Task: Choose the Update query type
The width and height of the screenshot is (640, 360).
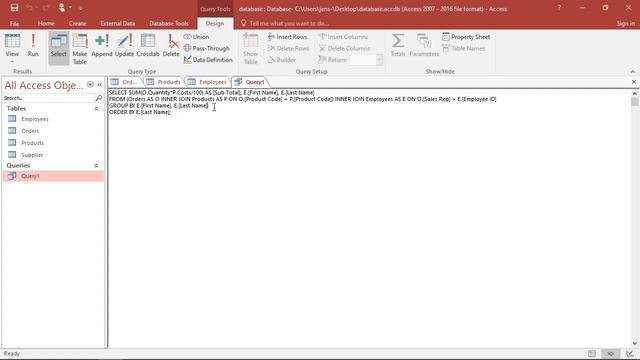Action: tap(124, 45)
